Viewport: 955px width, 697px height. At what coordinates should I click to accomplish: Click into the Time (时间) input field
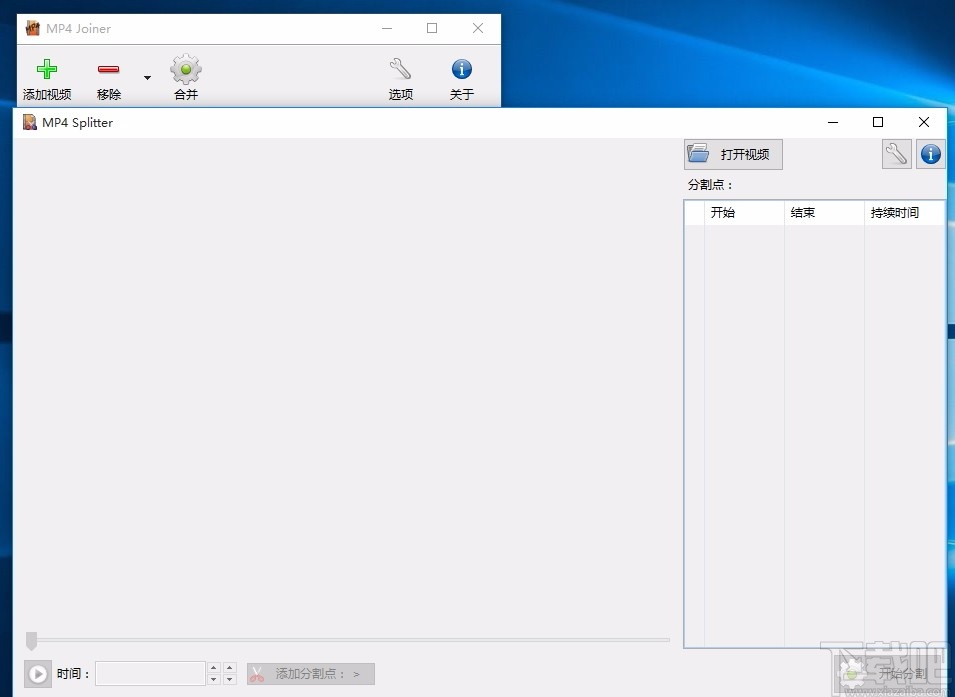tap(150, 674)
